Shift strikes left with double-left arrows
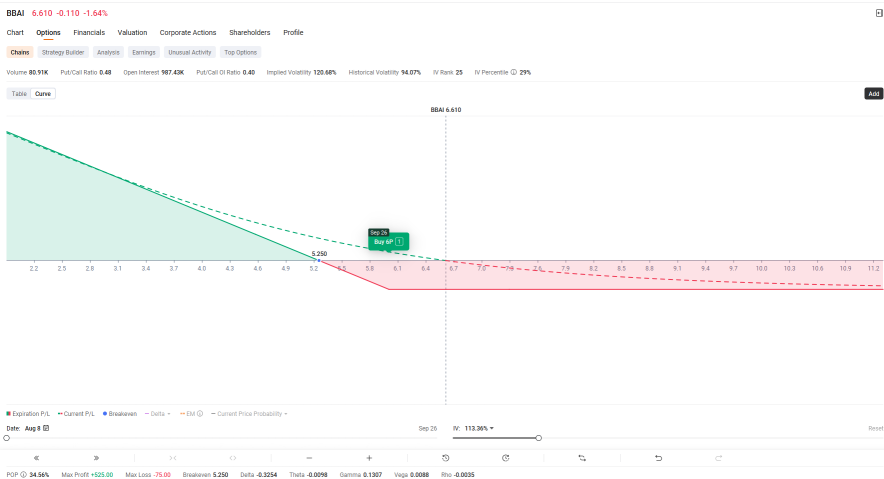This screenshot has width=884, height=479. (37, 458)
